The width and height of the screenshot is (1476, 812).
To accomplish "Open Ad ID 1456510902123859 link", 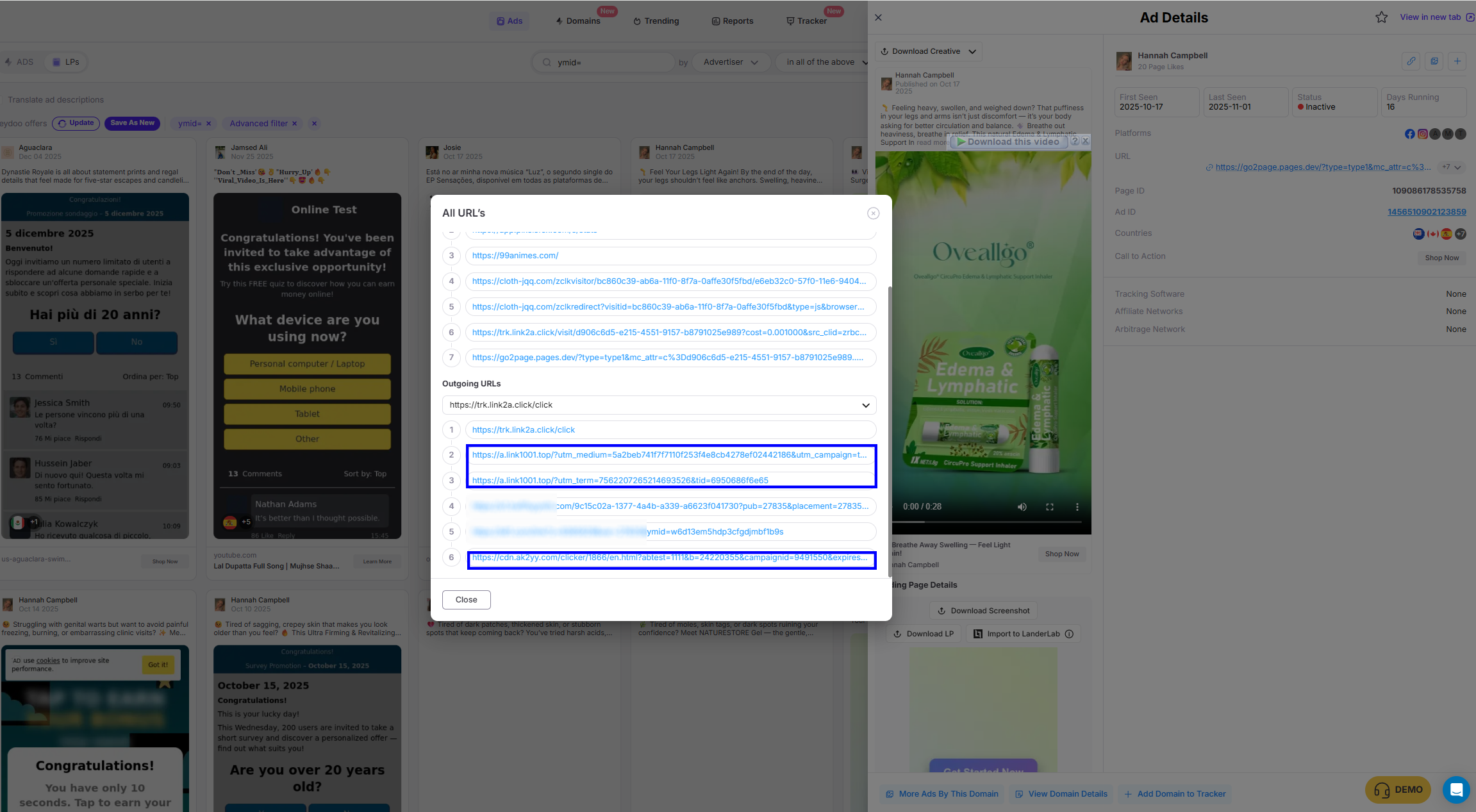I will [1427, 212].
